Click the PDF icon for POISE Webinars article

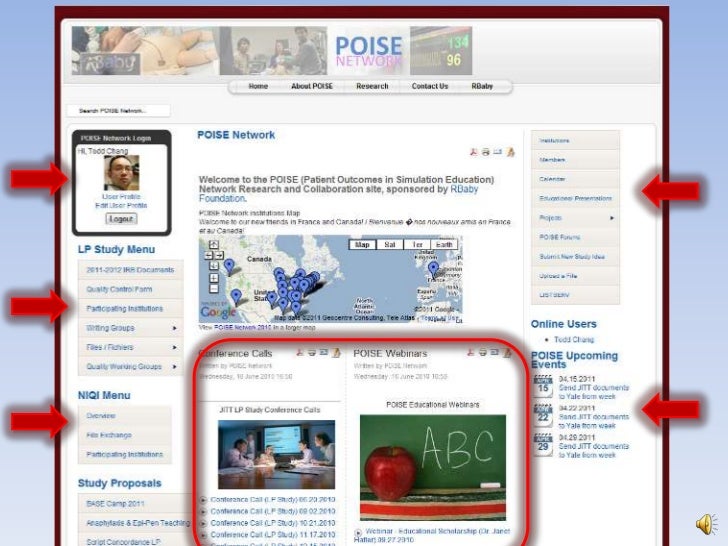[x=471, y=353]
